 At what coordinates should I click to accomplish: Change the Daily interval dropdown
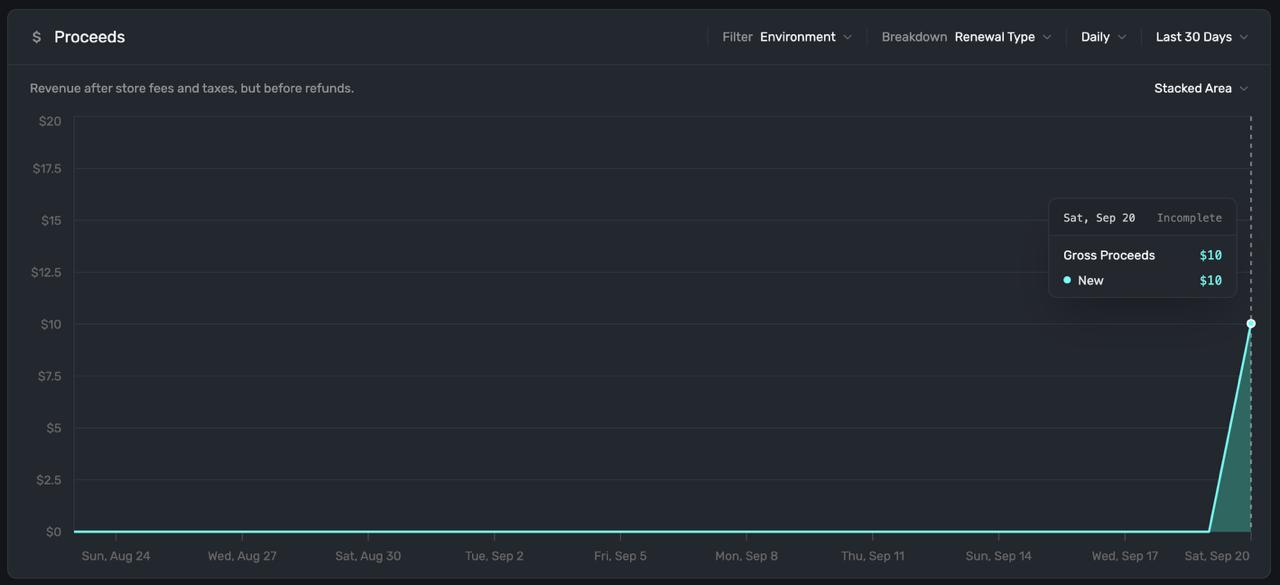(1103, 37)
